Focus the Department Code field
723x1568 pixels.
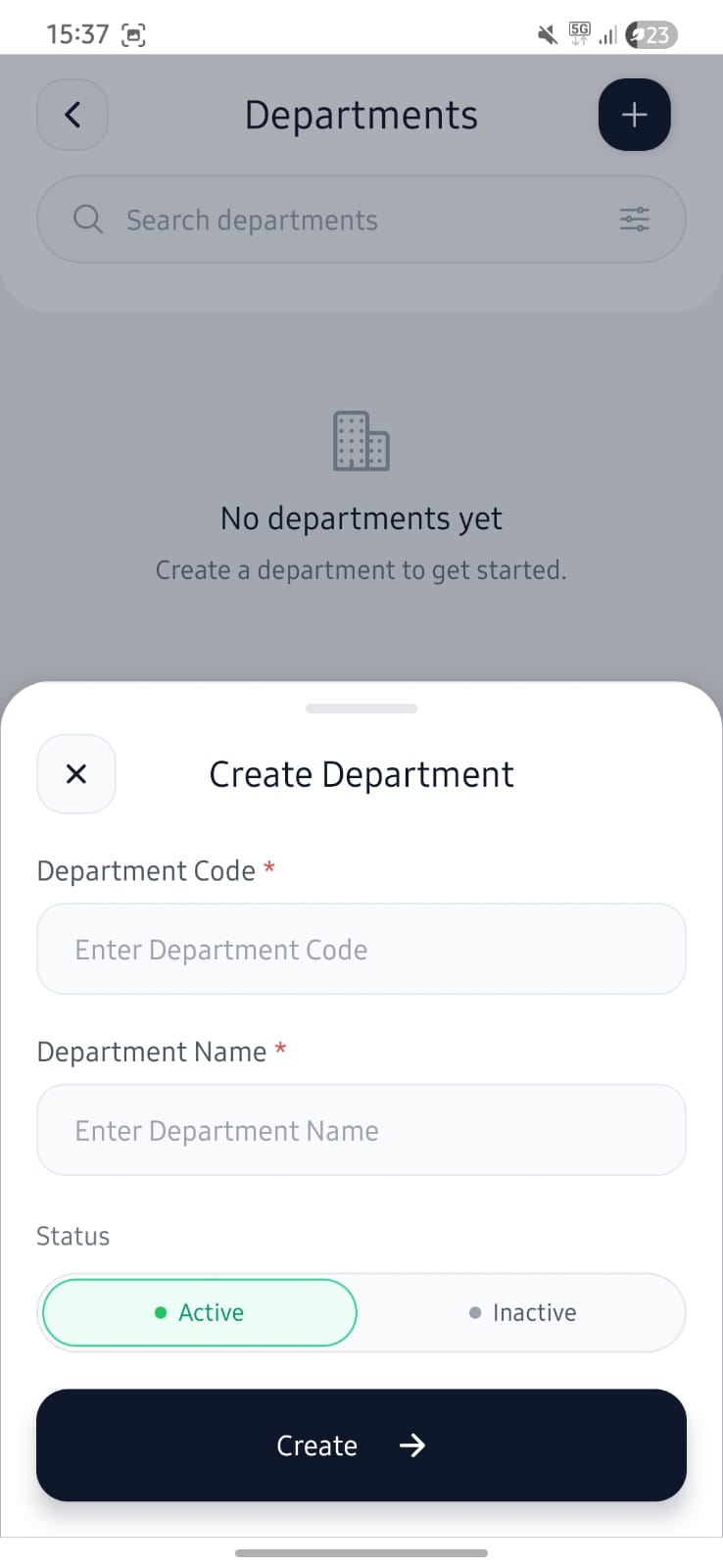point(361,949)
